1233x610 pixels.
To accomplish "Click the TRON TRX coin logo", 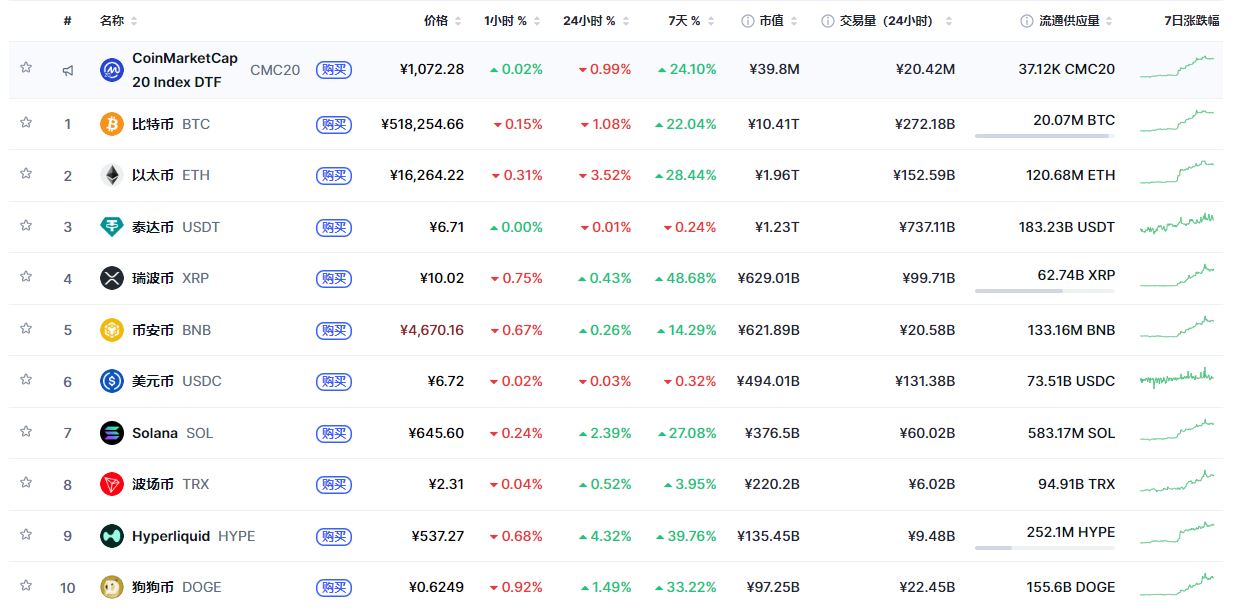I will [x=112, y=484].
